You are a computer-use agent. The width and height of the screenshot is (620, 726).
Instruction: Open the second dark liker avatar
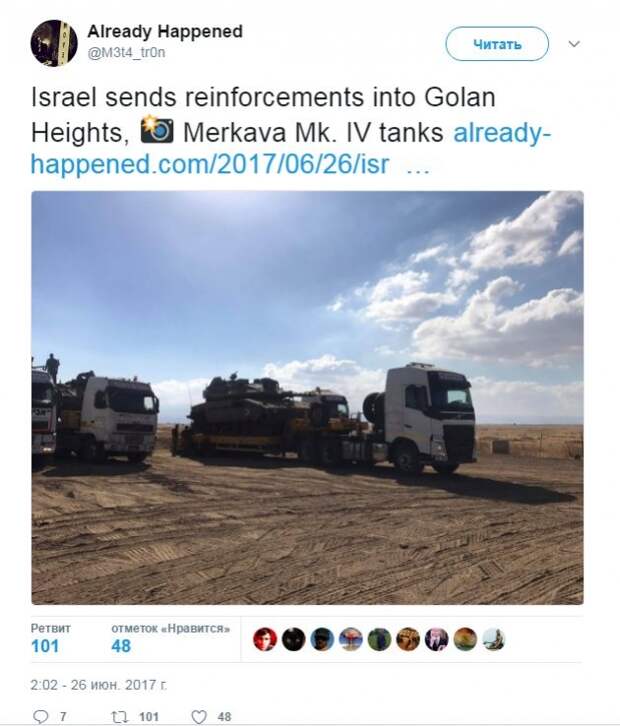click(294, 639)
